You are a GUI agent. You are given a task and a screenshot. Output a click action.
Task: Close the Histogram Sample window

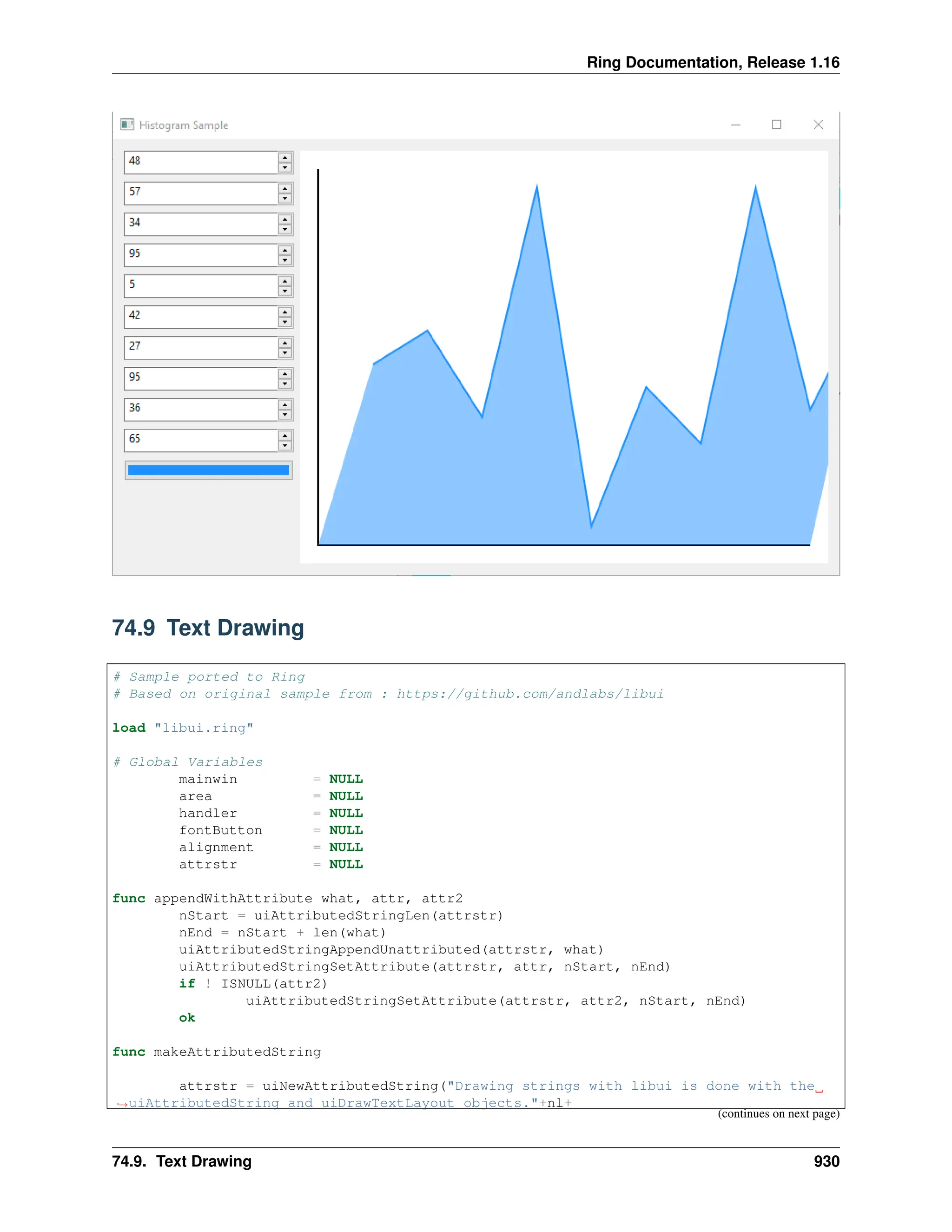pos(818,125)
